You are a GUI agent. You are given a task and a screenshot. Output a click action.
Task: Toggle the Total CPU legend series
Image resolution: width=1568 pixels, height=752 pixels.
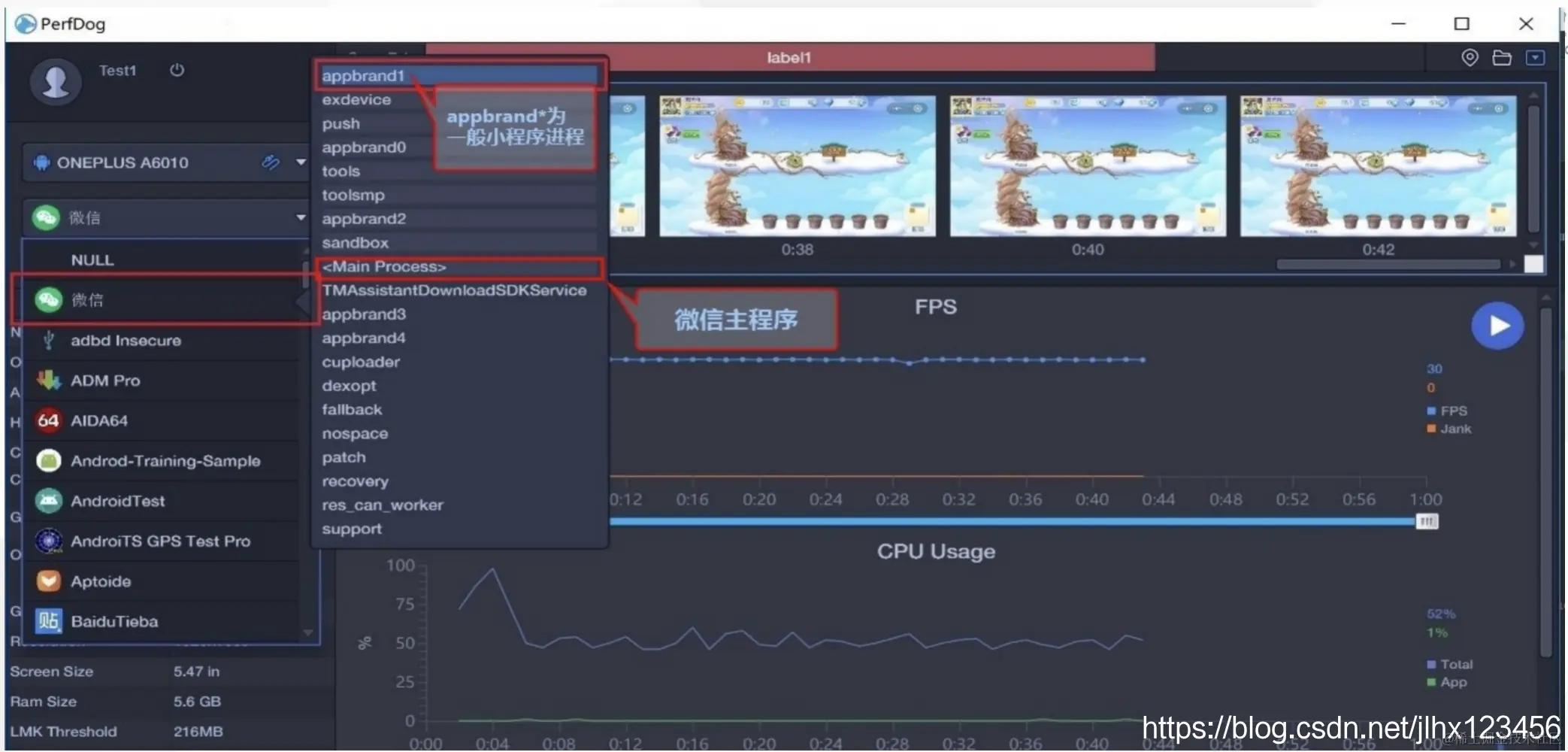1449,664
